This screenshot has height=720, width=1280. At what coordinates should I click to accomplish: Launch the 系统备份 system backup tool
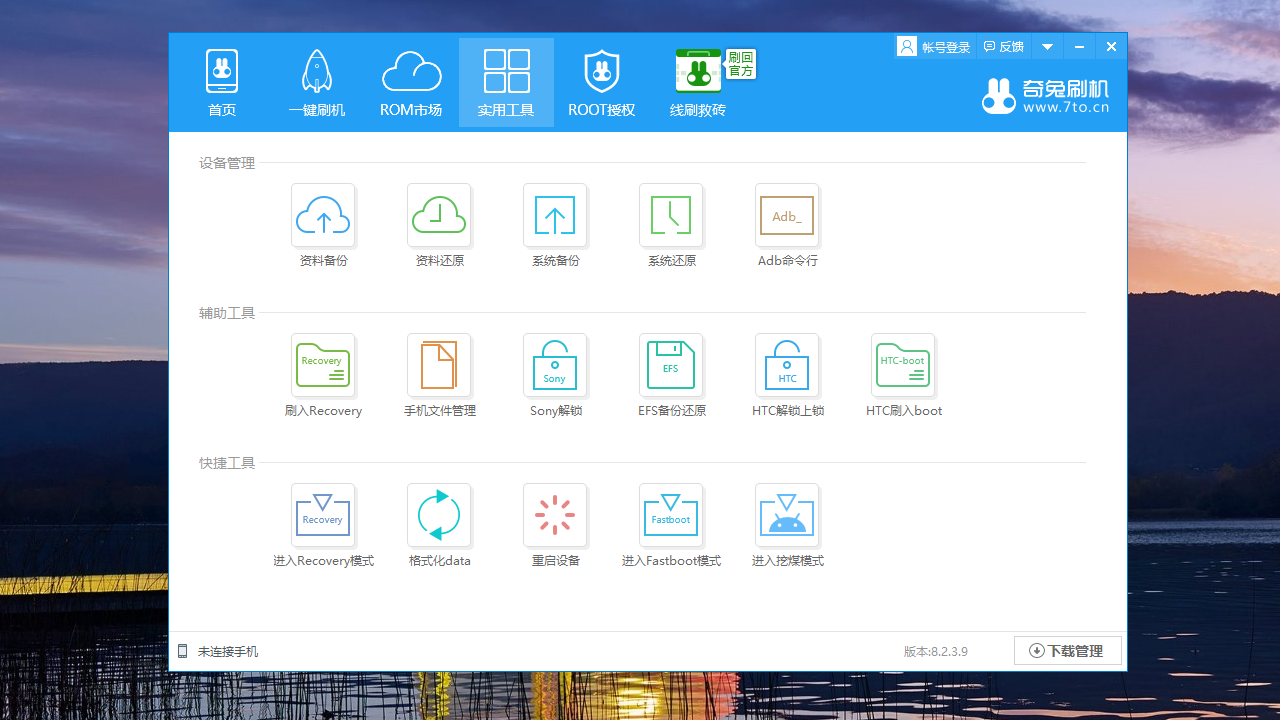(x=555, y=216)
